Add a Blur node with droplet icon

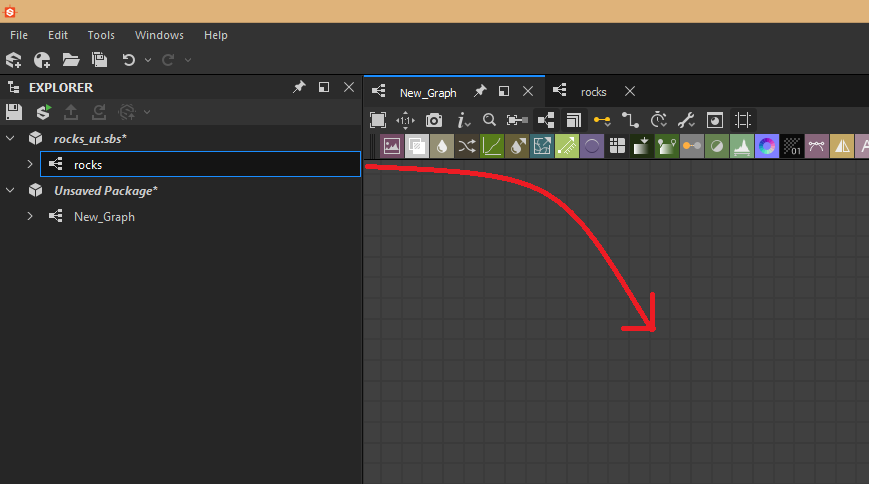click(x=442, y=146)
